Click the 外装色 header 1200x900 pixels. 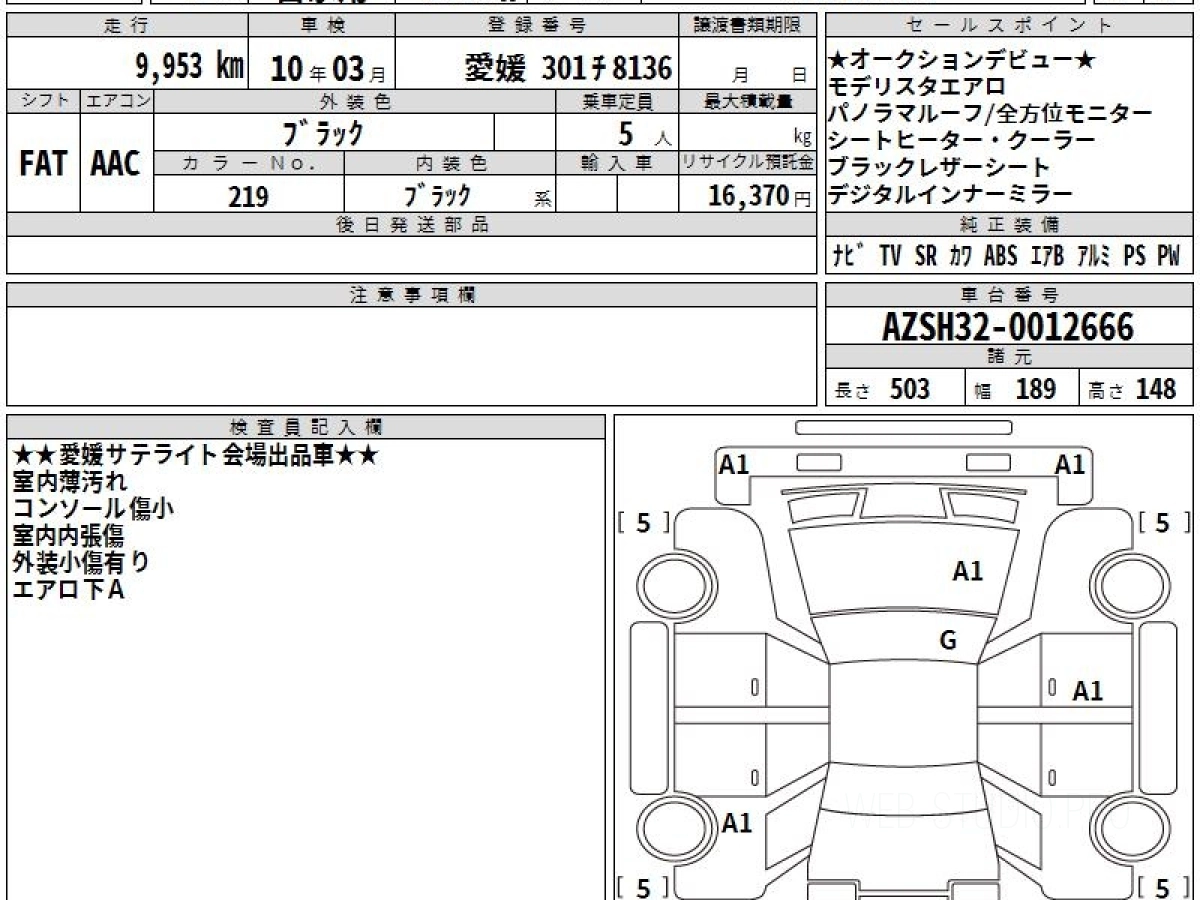coord(355,101)
